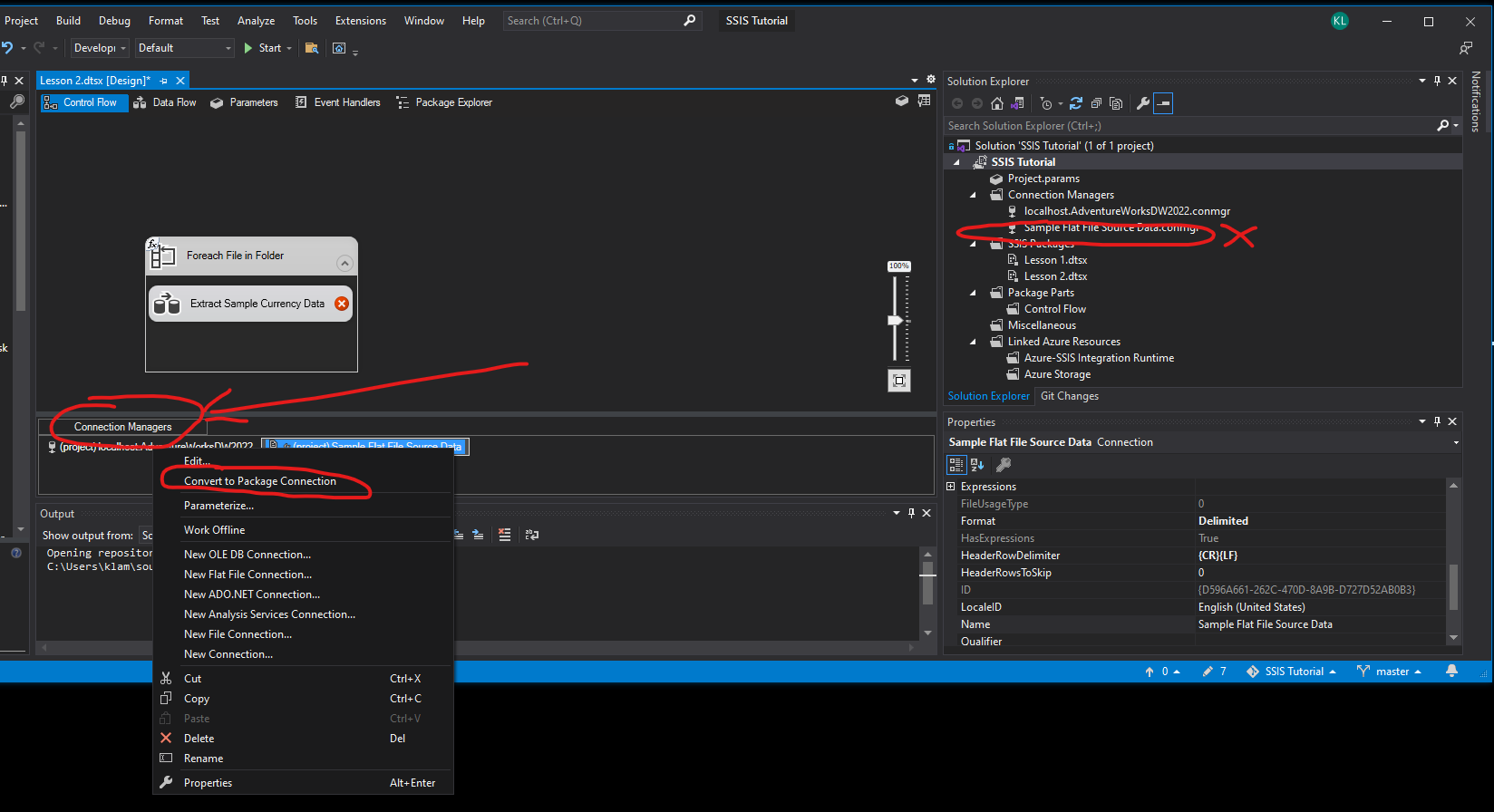Choose Delete from the context menu
Screen dimensions: 1494x812
coord(199,739)
